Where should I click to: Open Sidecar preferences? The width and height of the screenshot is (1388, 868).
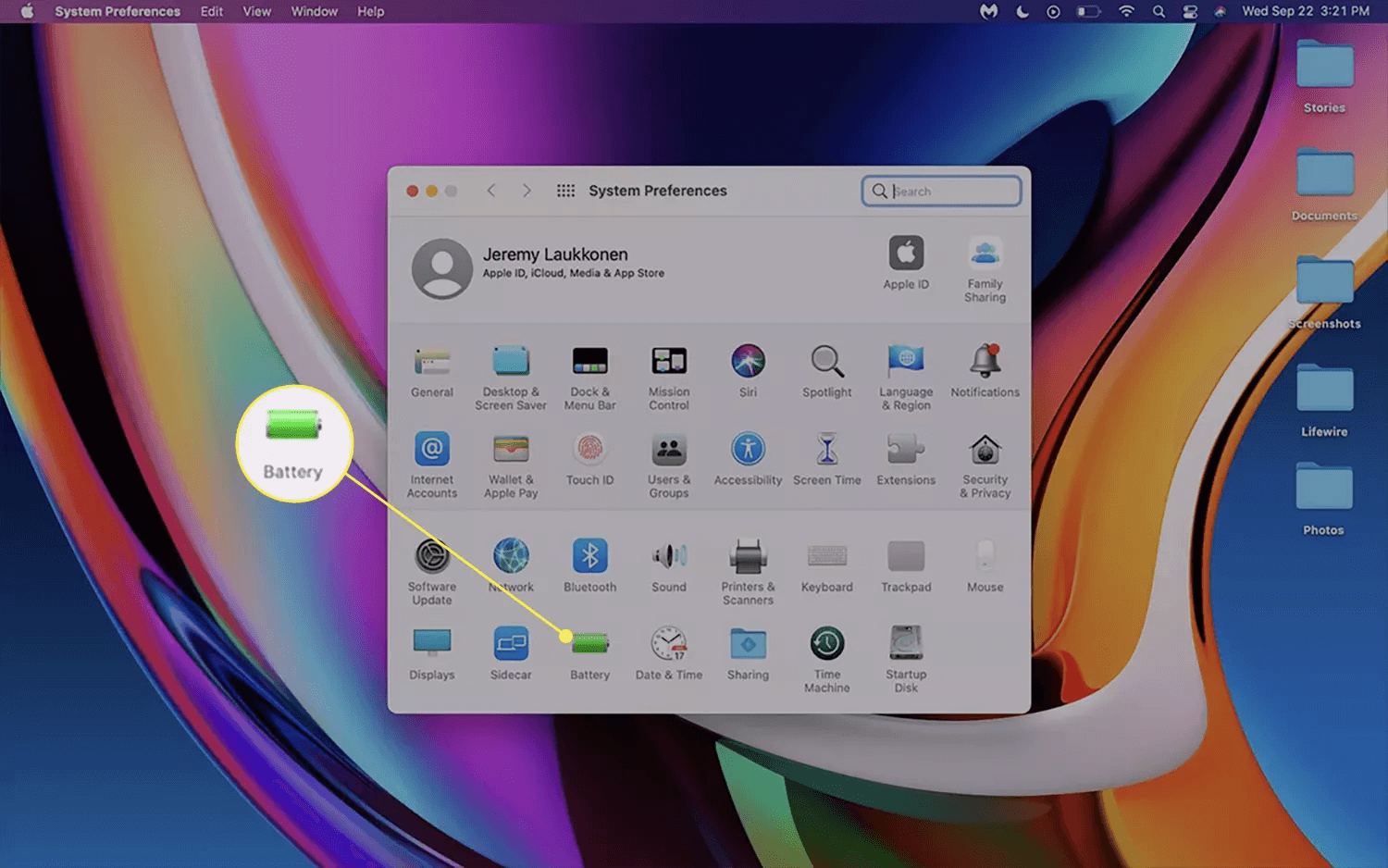pos(511,654)
